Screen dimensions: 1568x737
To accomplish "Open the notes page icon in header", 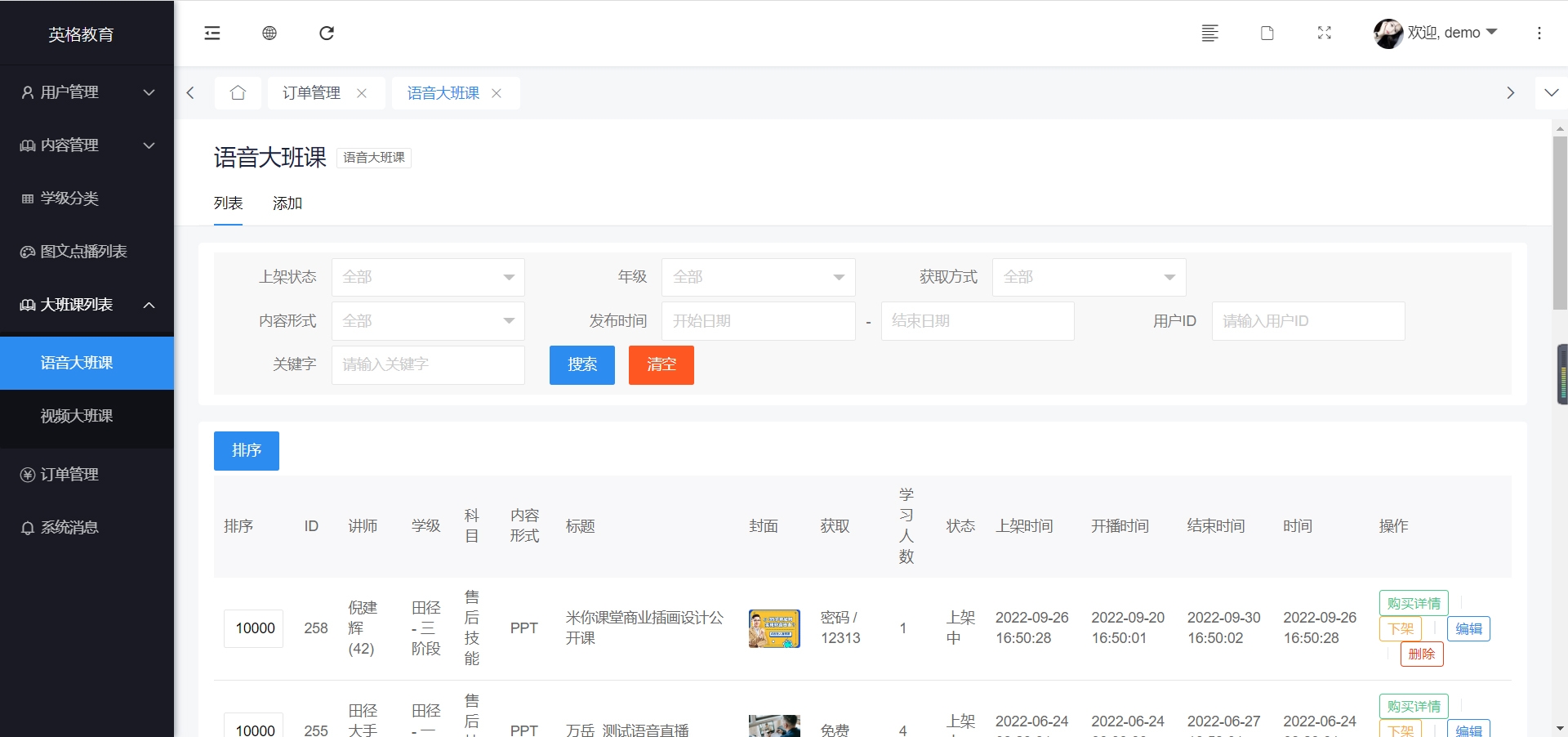I will point(1267,33).
